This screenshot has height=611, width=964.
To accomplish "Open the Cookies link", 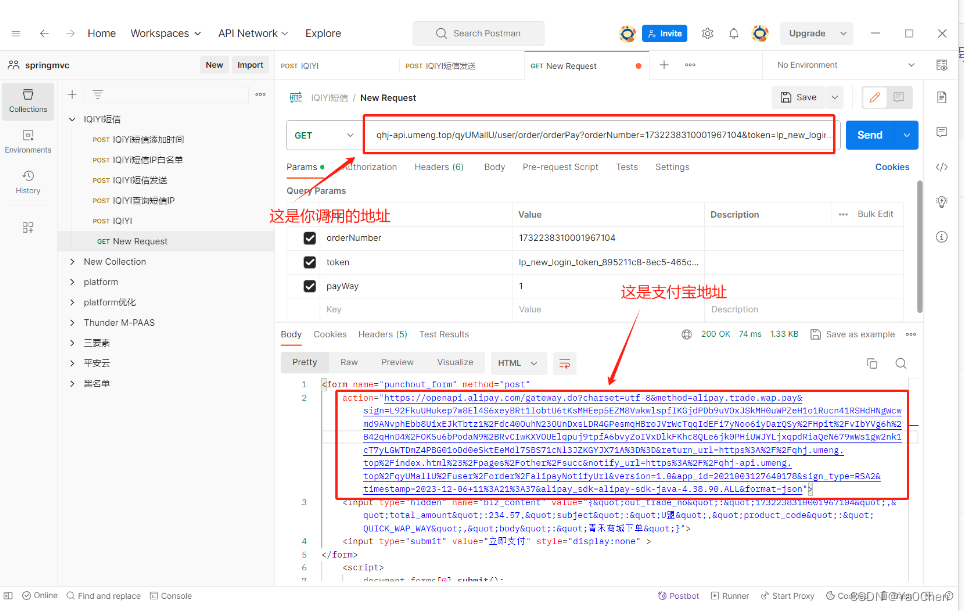I will 892,167.
